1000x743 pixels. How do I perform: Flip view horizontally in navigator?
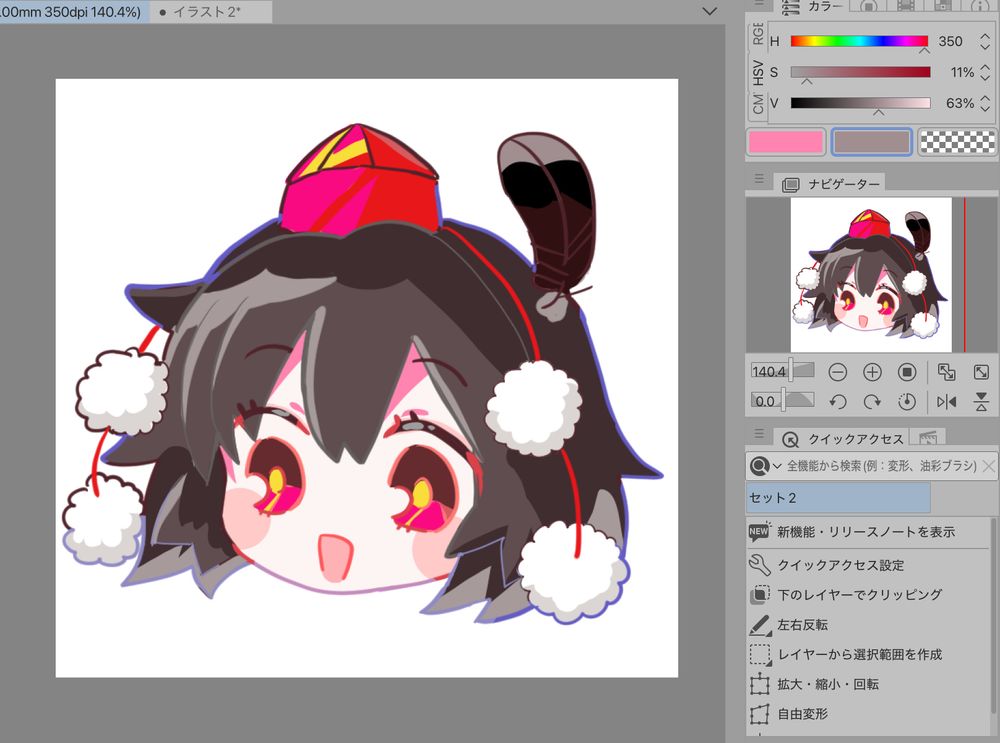click(946, 402)
